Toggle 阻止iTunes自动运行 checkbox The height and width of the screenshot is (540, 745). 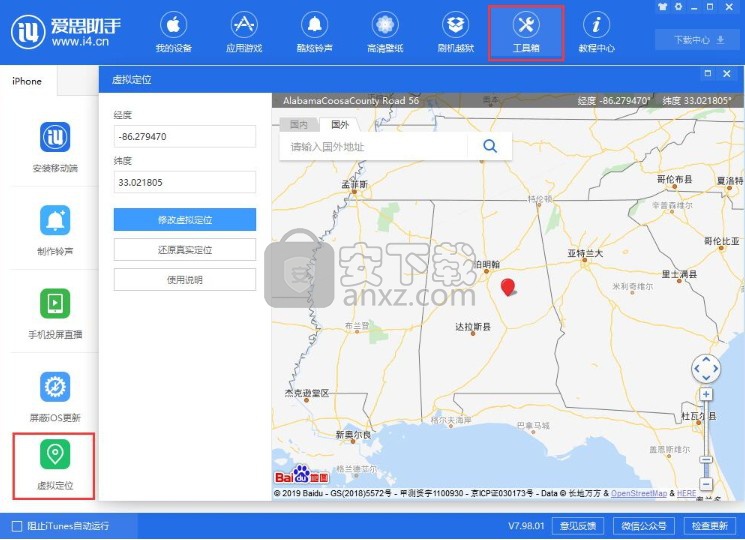click(17, 526)
